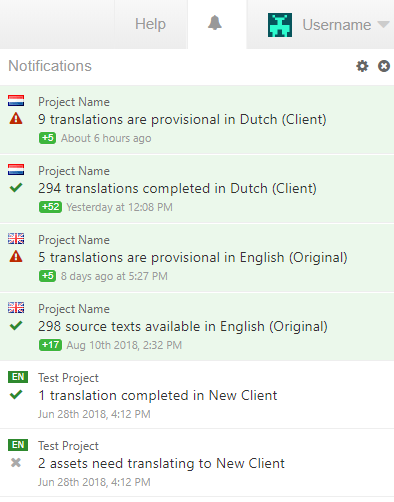Click the notifications bell icon
Image resolution: width=394 pixels, height=502 pixels.
215,23
